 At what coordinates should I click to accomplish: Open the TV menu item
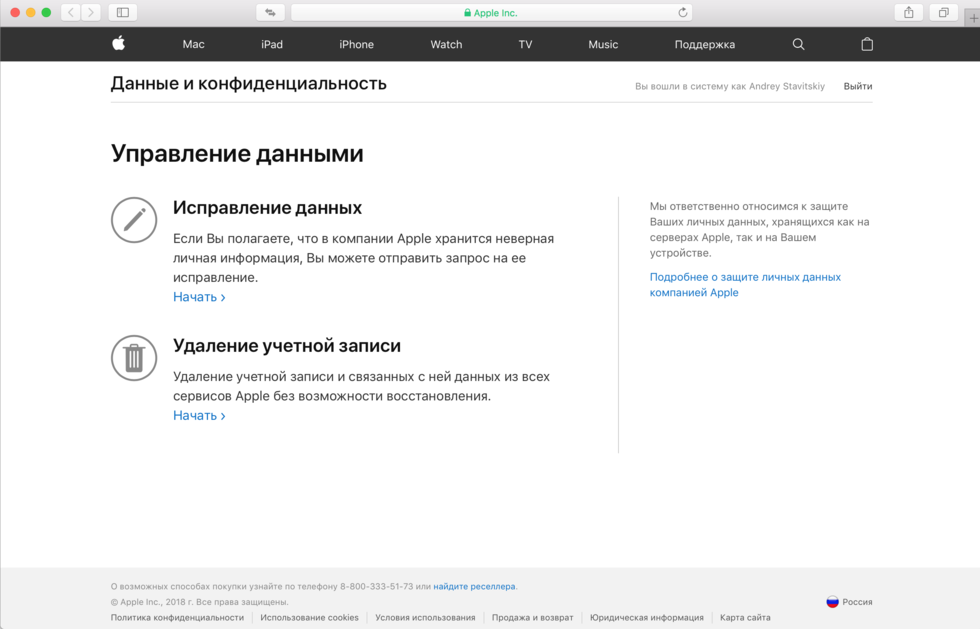point(525,44)
